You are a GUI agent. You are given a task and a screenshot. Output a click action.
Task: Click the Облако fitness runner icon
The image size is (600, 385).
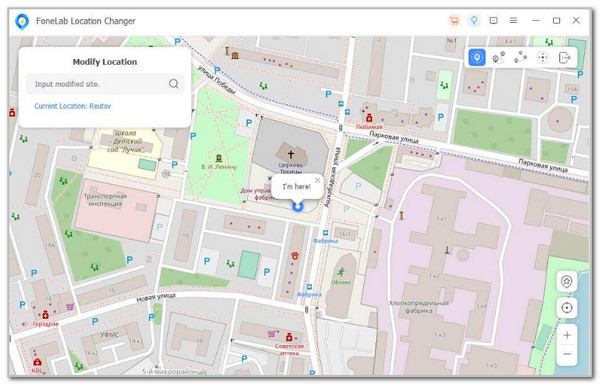tap(341, 272)
